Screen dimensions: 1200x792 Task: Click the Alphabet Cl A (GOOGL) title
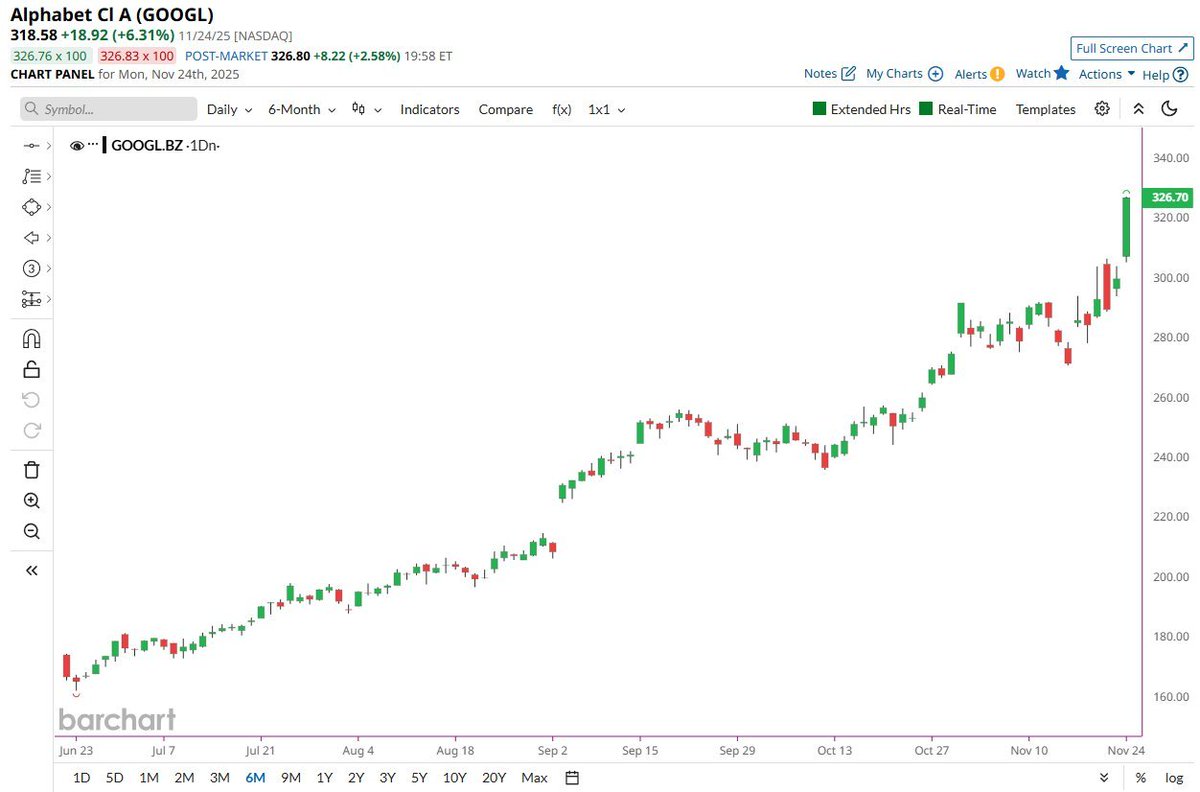tap(111, 14)
